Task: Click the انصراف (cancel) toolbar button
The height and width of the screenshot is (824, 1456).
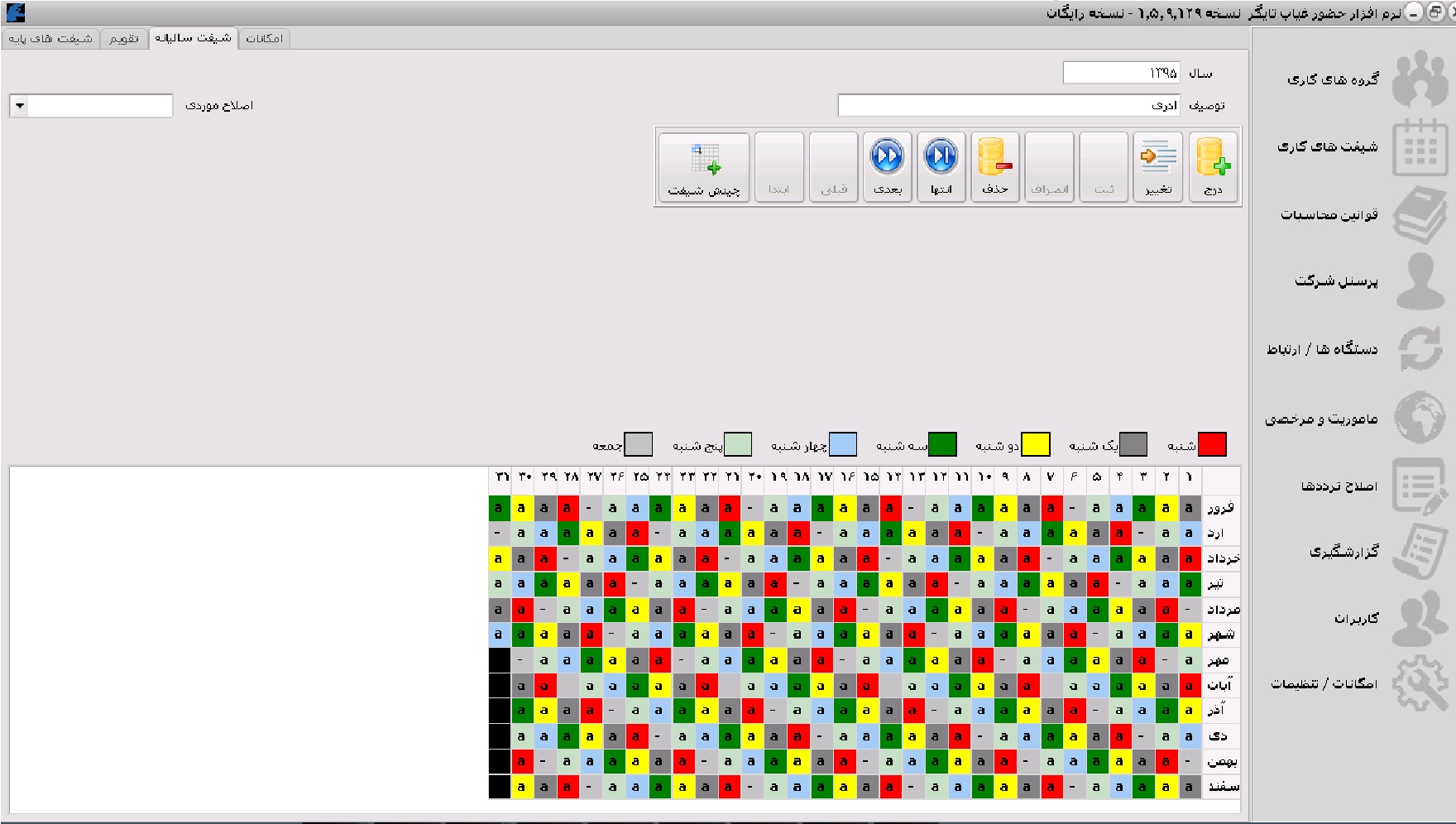Action: click(1050, 166)
